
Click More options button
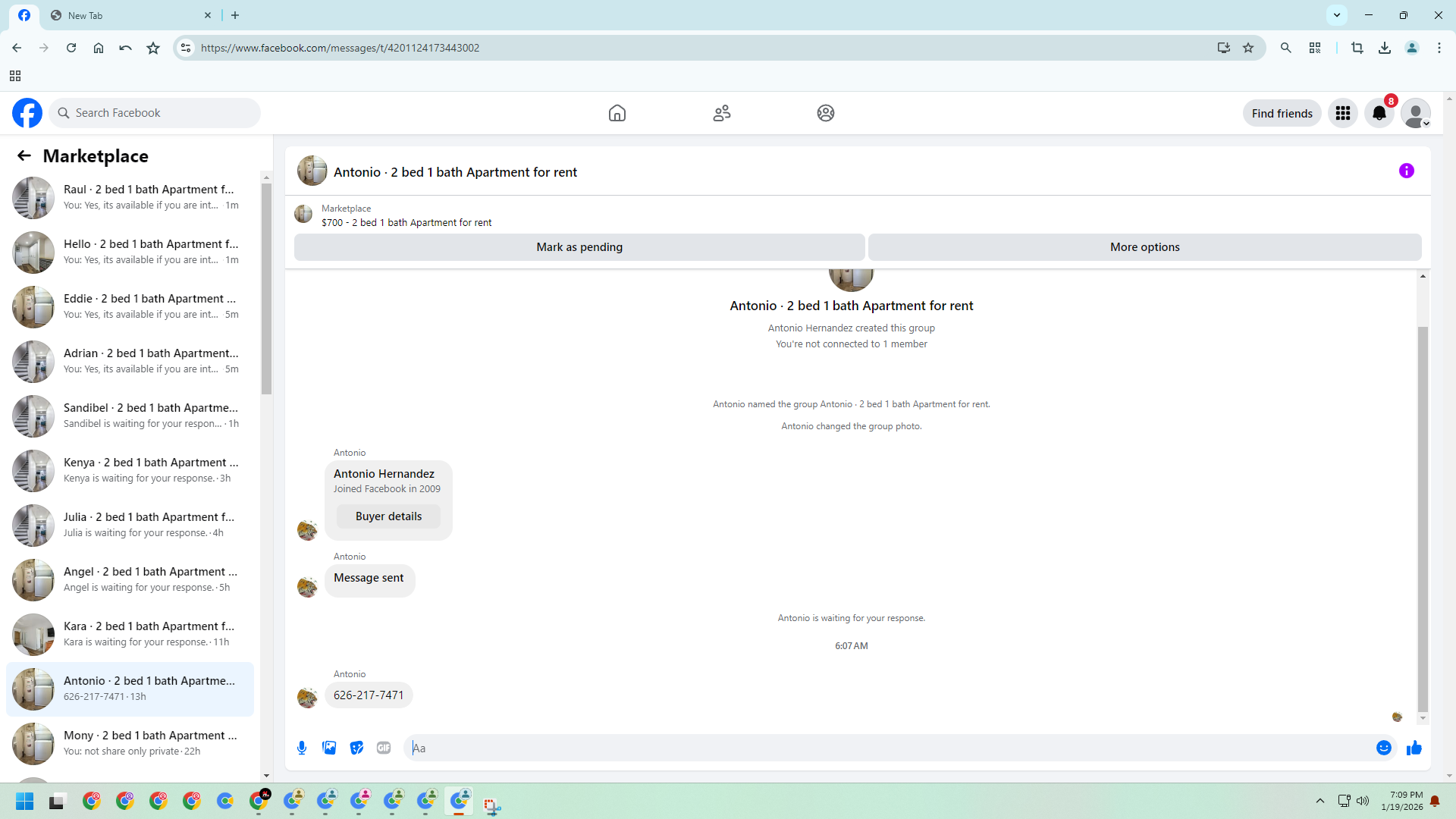point(1144,247)
